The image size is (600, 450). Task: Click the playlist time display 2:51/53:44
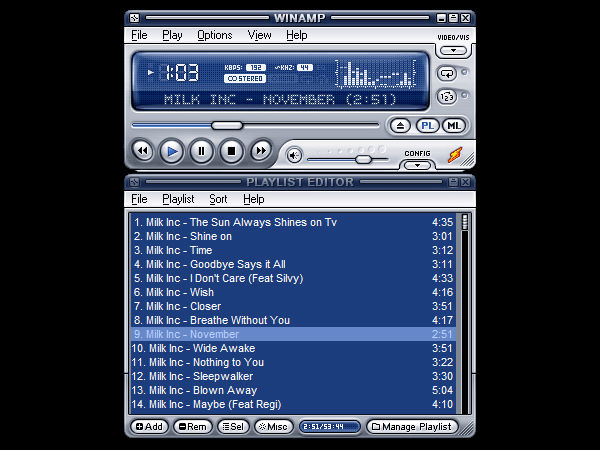329,426
